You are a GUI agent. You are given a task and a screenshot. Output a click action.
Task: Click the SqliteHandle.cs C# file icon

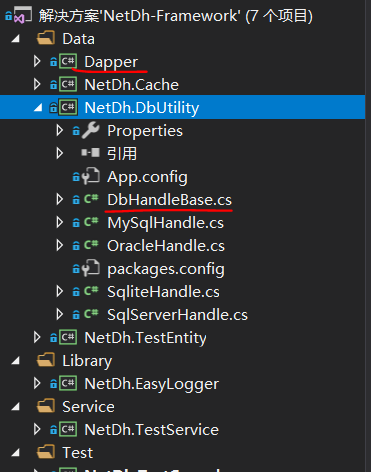point(91,291)
